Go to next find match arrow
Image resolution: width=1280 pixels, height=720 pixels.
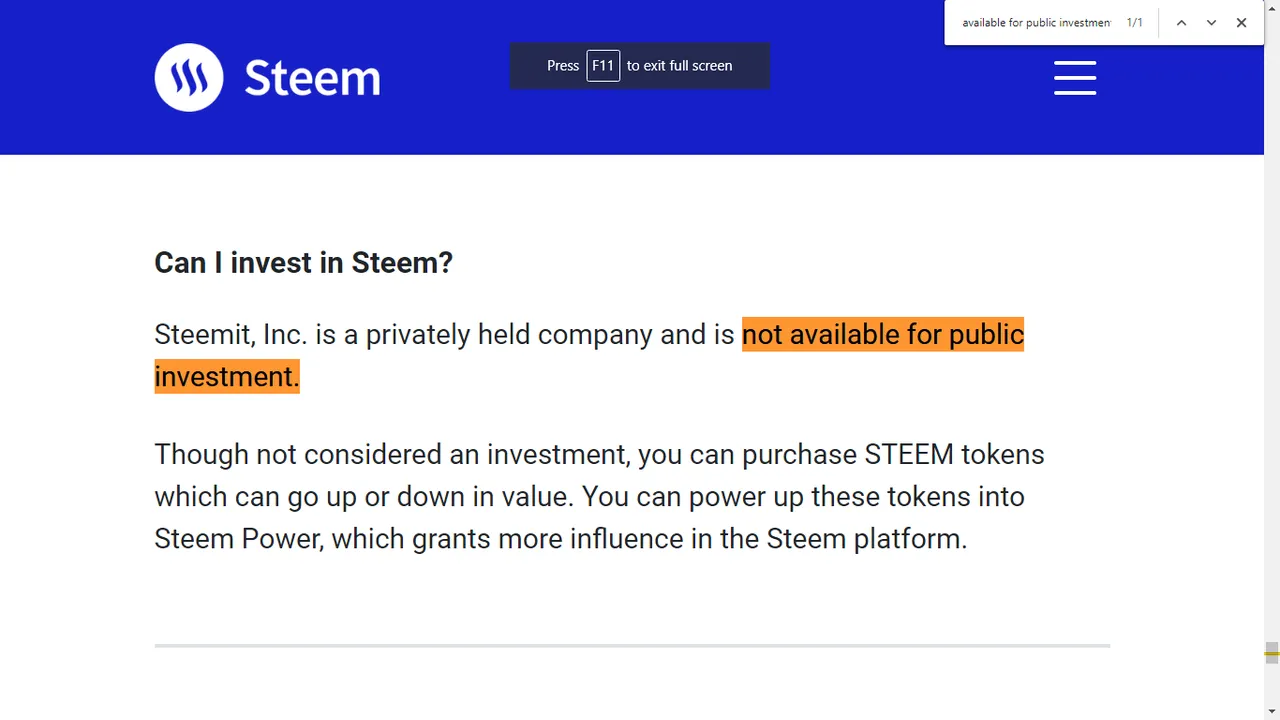pyautogui.click(x=1211, y=22)
